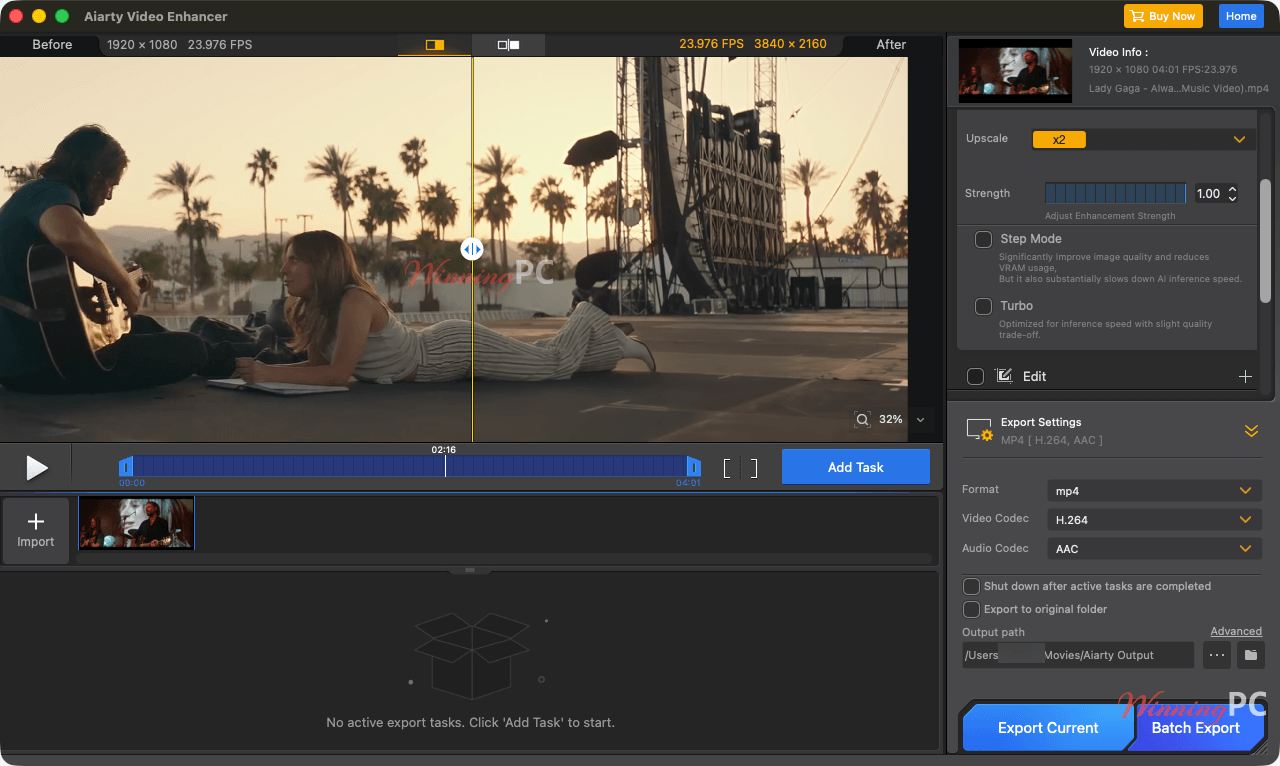Click Batch Export button
The width and height of the screenshot is (1280, 766).
click(x=1196, y=728)
